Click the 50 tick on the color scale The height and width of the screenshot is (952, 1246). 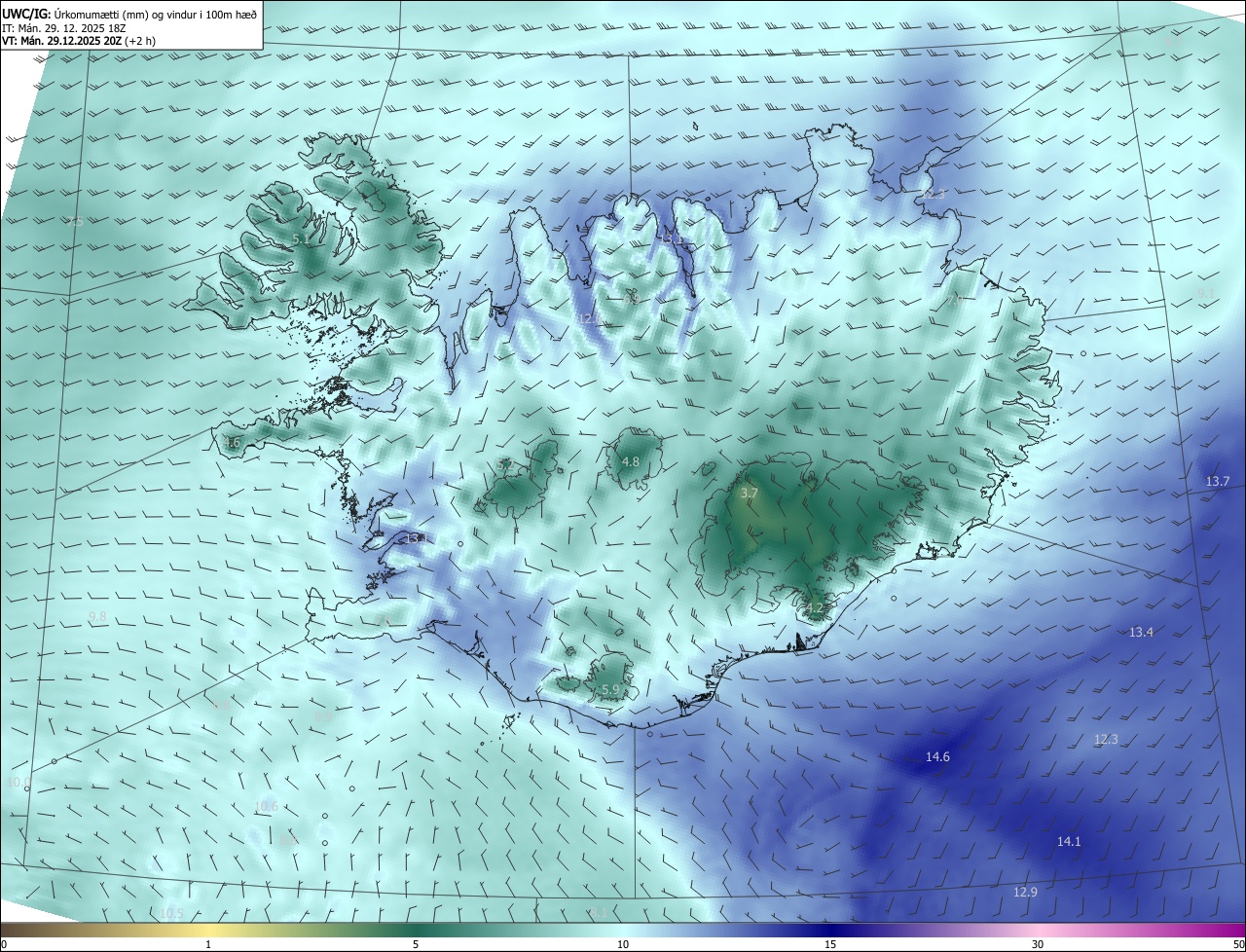pyautogui.click(x=1238, y=944)
